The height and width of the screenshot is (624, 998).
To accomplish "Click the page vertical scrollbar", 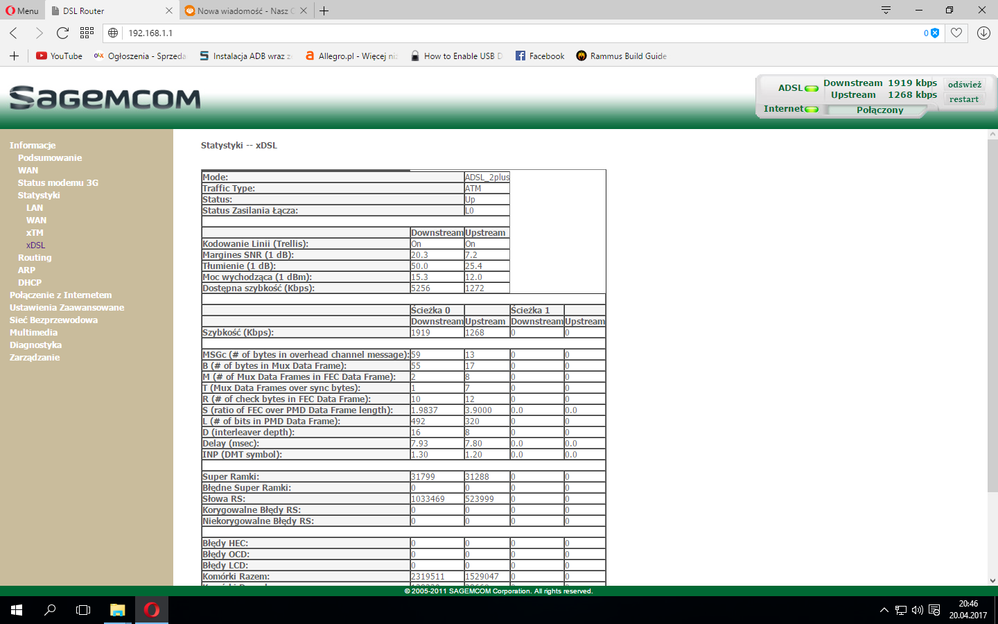I will 992,315.
